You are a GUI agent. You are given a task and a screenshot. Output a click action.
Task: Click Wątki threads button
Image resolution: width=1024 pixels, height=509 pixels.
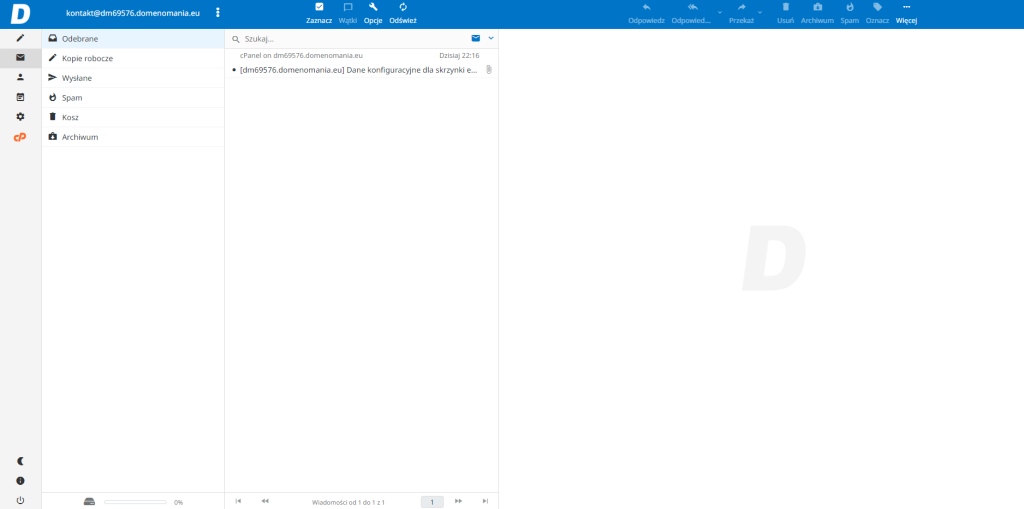point(348,14)
